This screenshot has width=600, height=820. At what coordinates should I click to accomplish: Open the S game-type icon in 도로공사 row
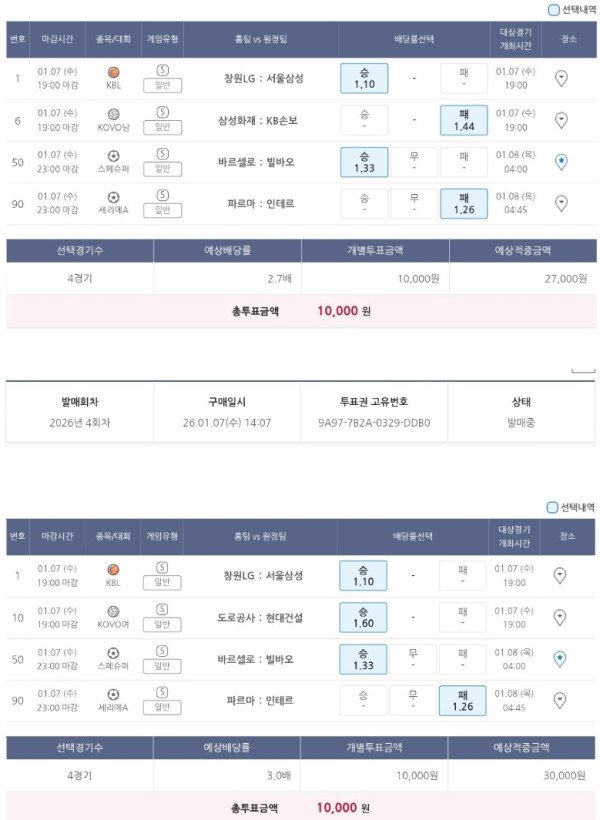pyautogui.click(x=163, y=609)
